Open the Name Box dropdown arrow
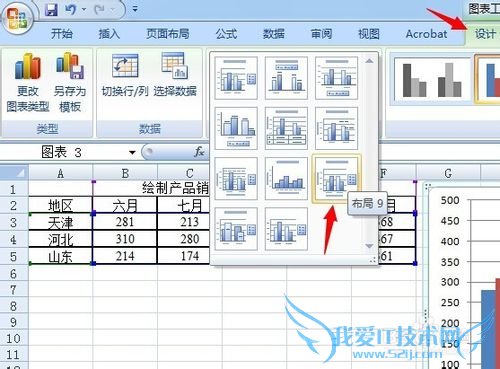Image resolution: width=500 pixels, height=369 pixels. [132, 153]
